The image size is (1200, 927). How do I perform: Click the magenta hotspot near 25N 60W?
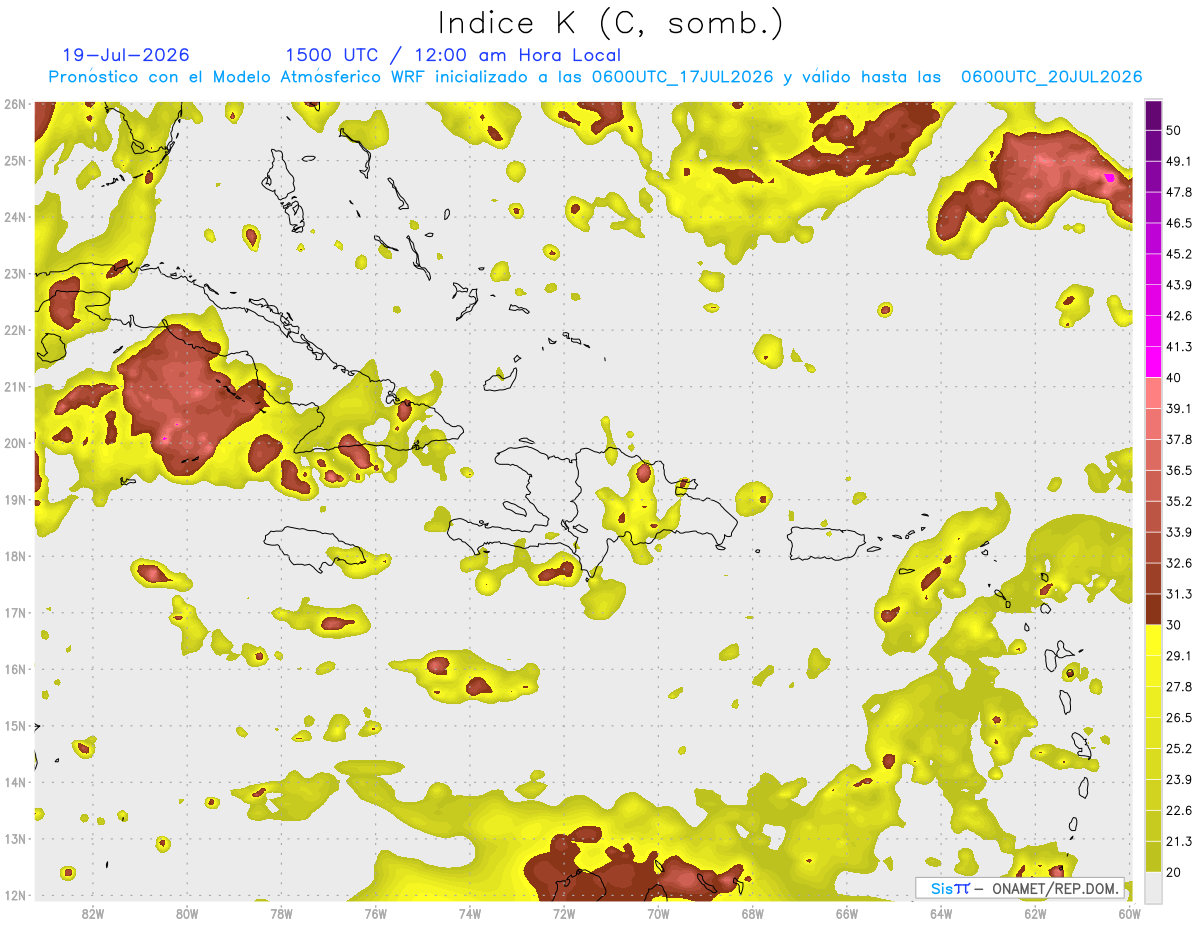[1109, 176]
